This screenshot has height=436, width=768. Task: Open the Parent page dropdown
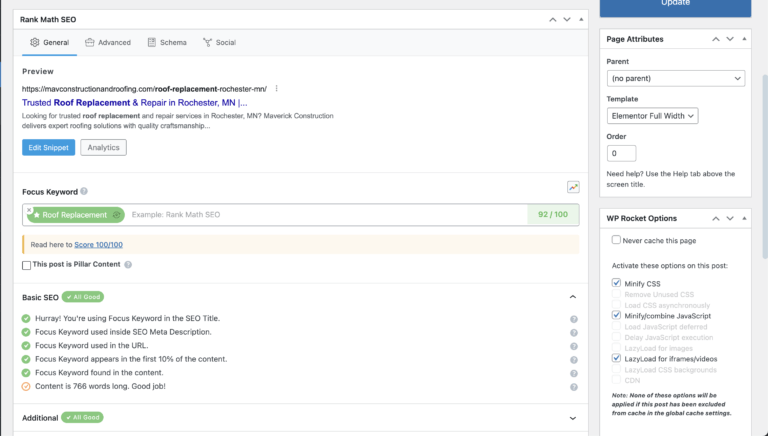coord(675,78)
